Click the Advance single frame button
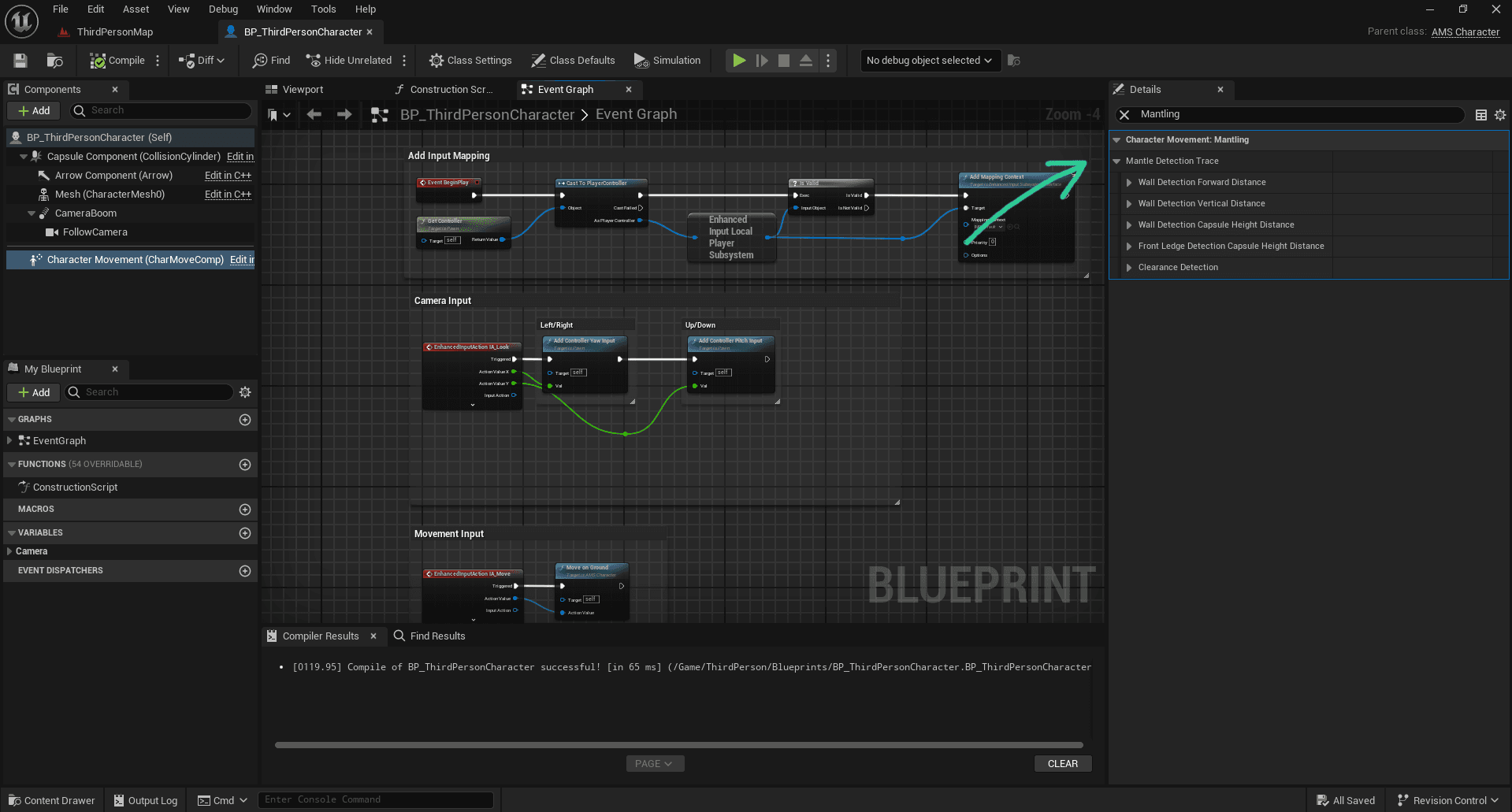 [762, 61]
